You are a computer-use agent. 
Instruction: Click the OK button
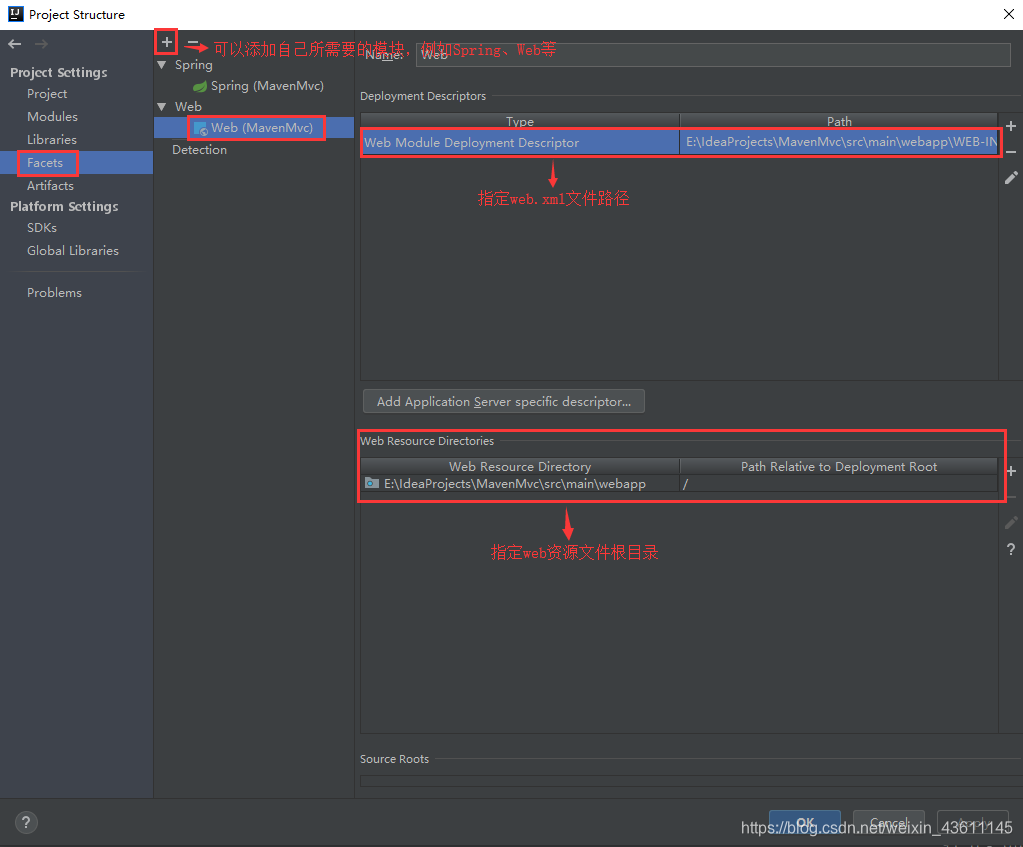coord(804,823)
